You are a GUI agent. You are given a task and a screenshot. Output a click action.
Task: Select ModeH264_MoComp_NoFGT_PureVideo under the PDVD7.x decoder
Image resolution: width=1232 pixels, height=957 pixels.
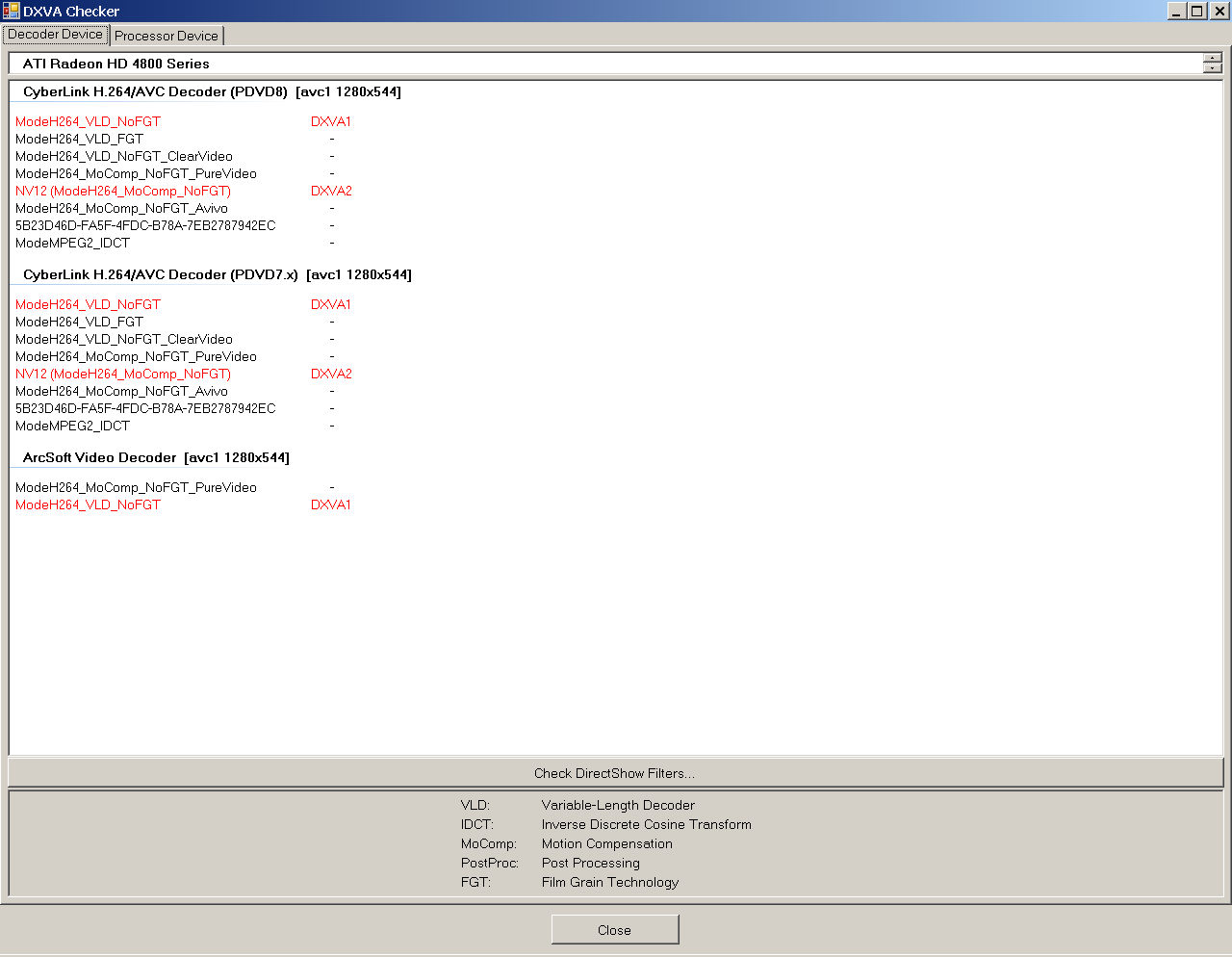click(x=136, y=356)
